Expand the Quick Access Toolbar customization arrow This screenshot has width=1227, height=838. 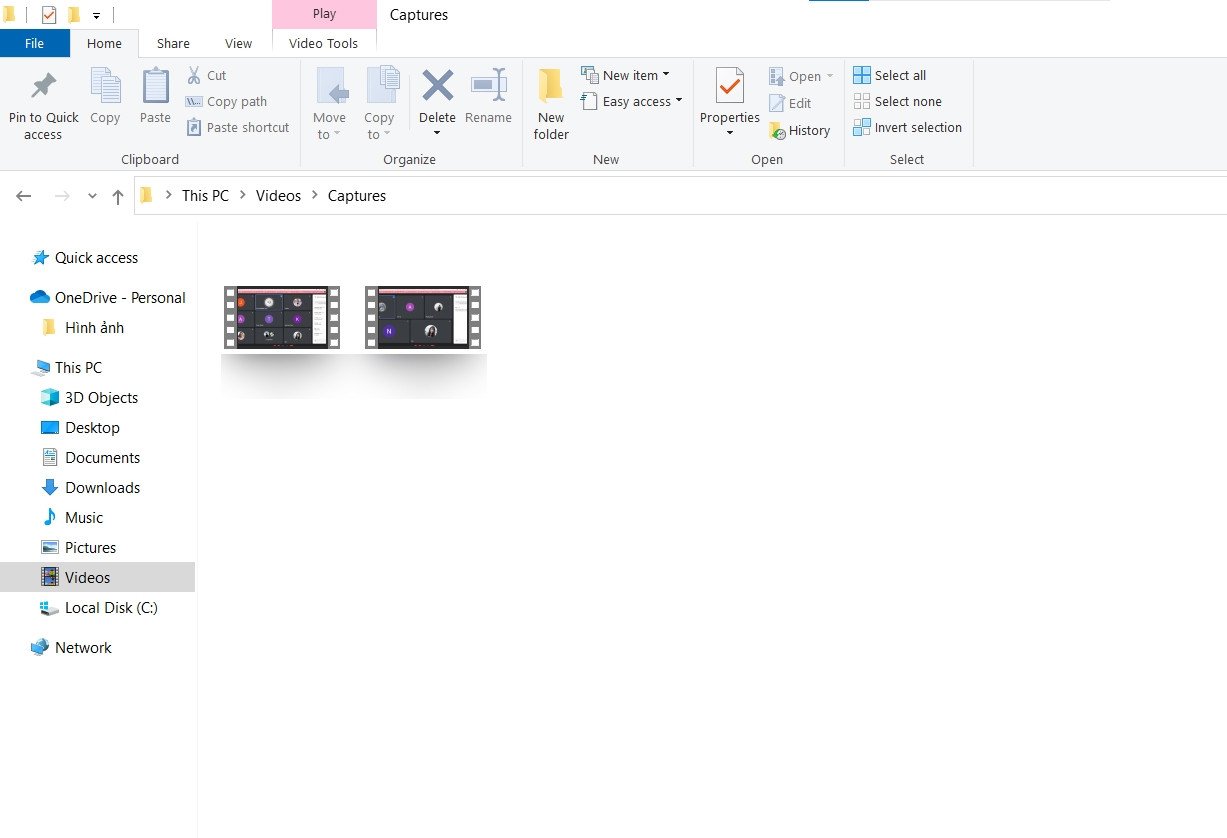click(96, 14)
